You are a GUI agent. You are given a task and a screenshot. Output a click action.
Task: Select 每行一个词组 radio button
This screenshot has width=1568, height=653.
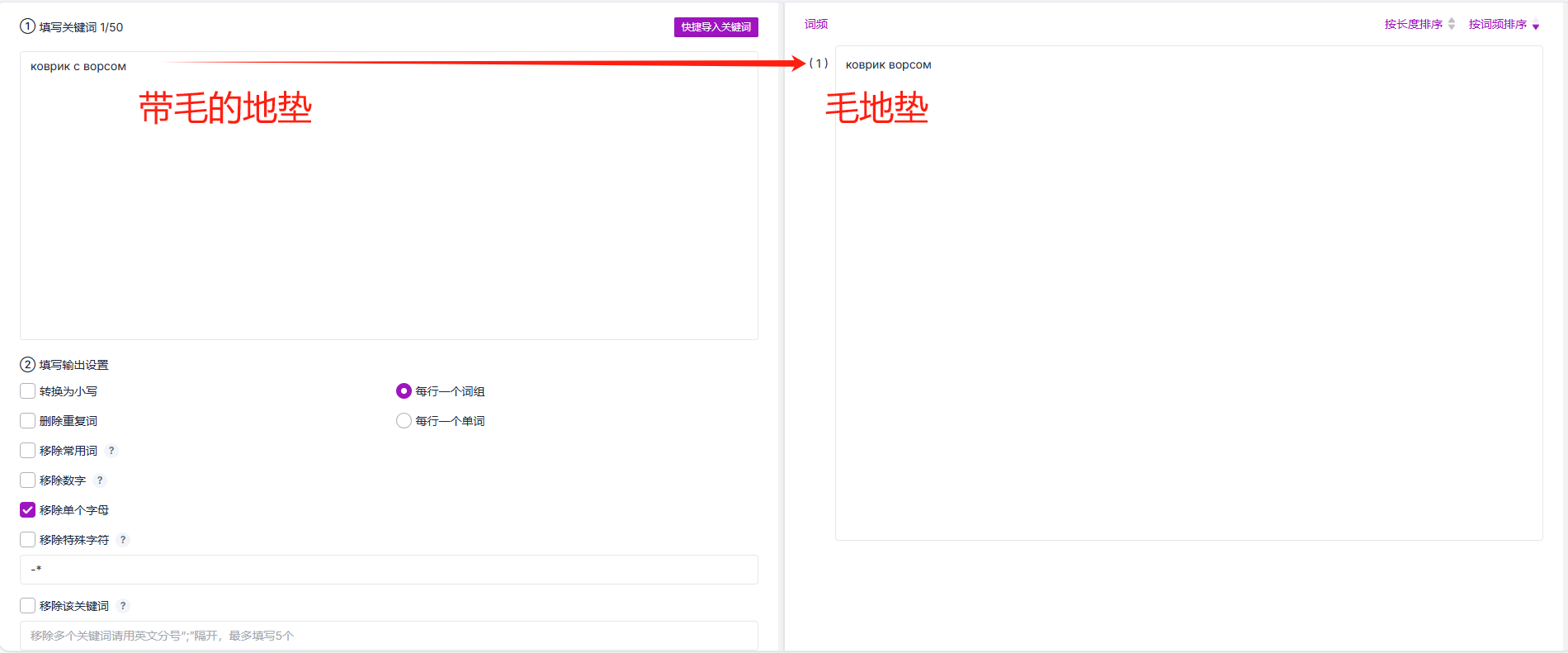click(x=404, y=391)
